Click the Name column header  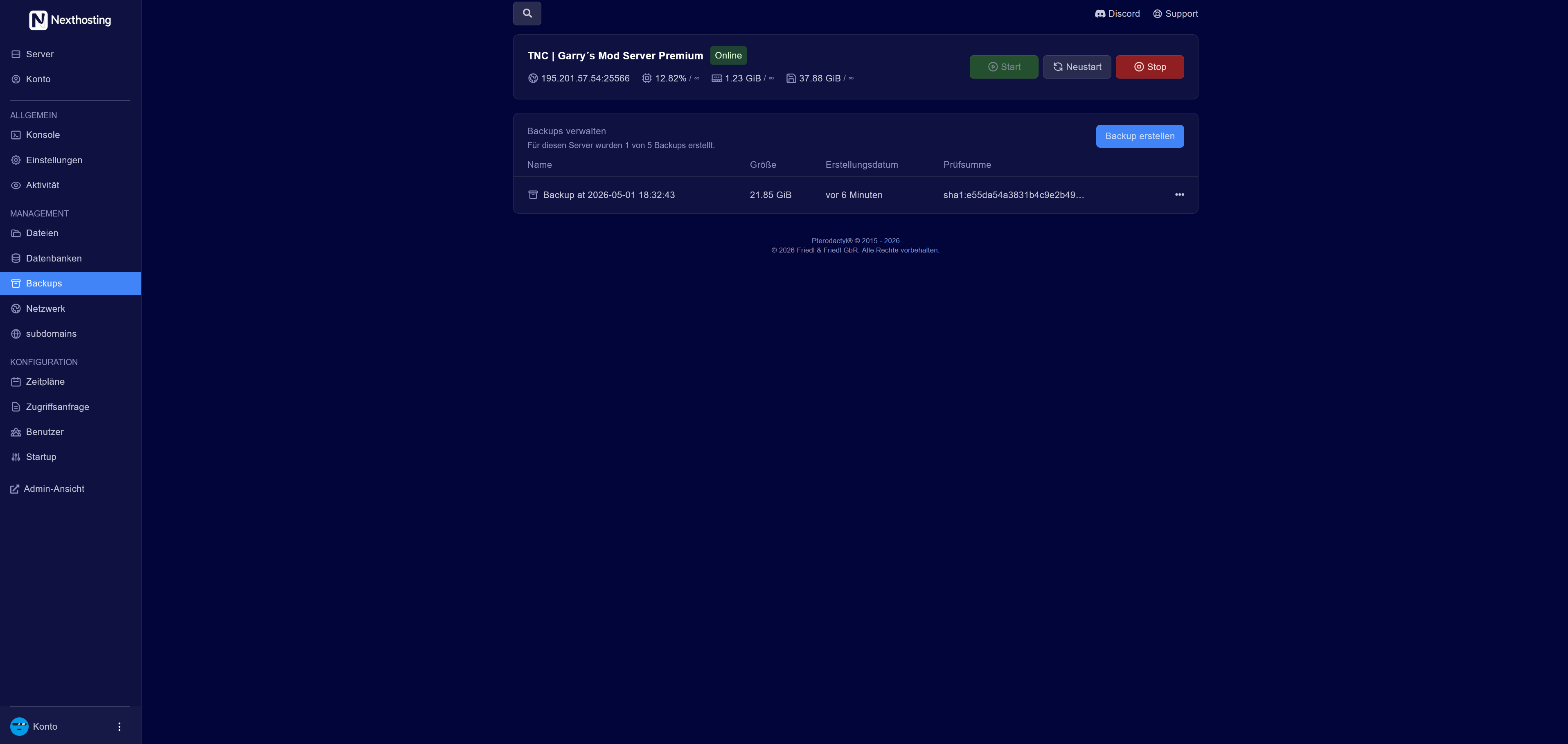click(539, 165)
